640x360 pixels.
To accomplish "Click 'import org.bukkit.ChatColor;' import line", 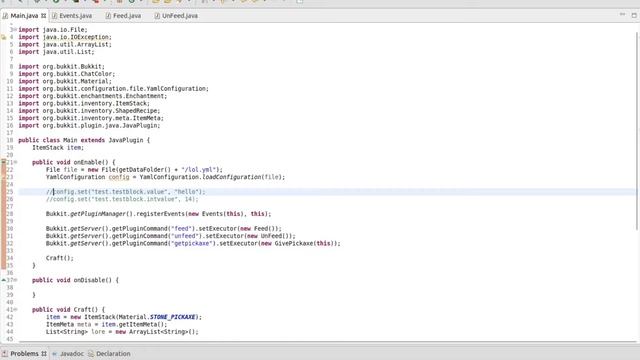I will tap(67, 74).
